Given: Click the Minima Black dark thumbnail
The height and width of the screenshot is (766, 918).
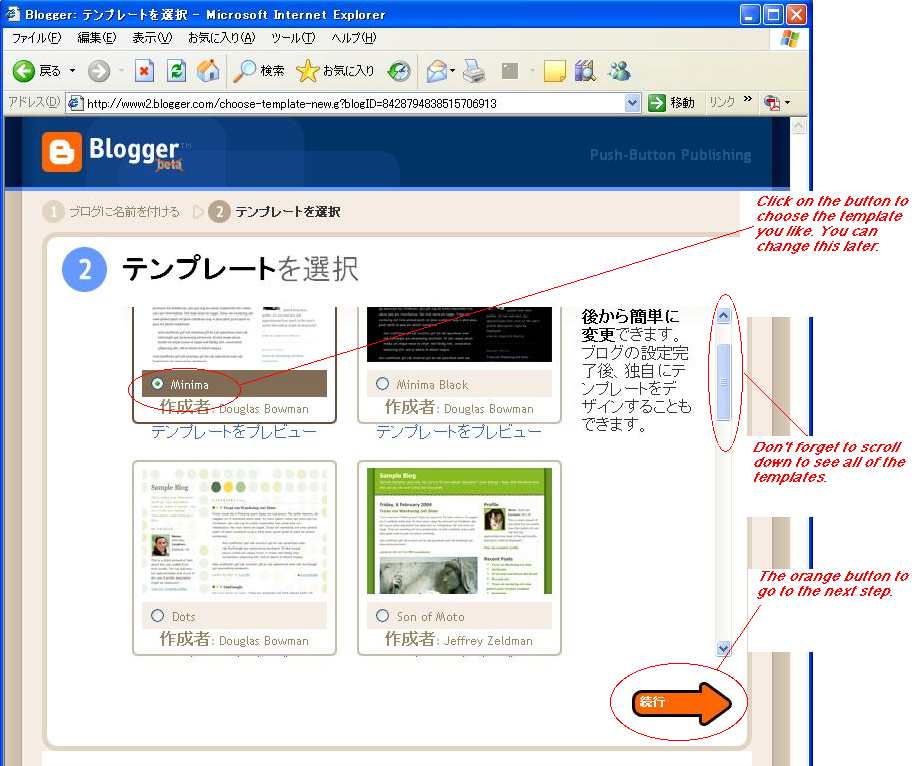Looking at the screenshot, I should click(459, 334).
